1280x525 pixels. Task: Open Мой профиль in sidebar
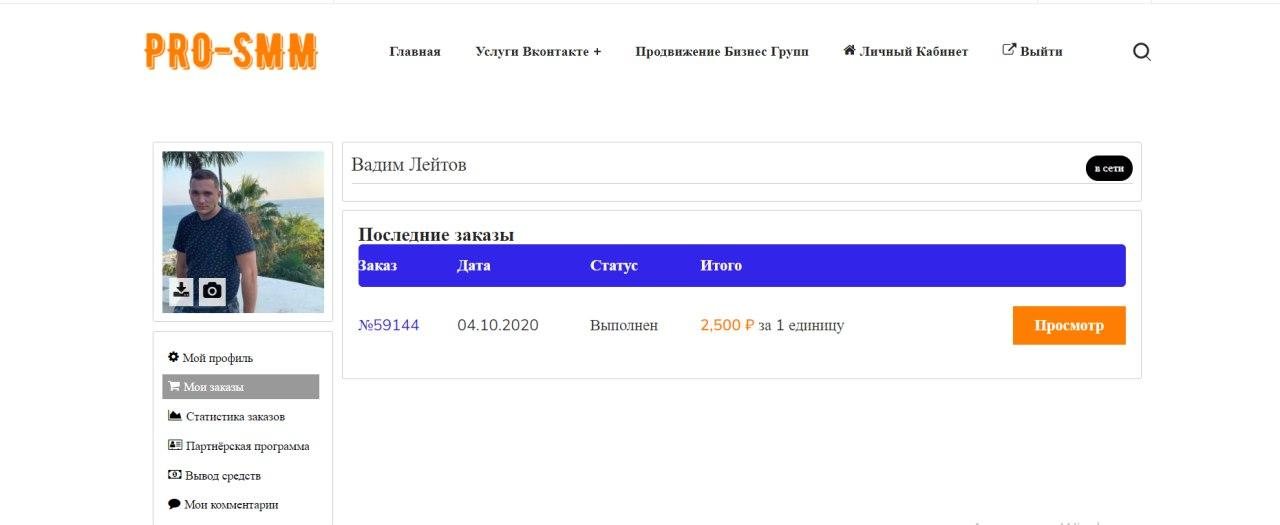pyautogui.click(x=211, y=358)
